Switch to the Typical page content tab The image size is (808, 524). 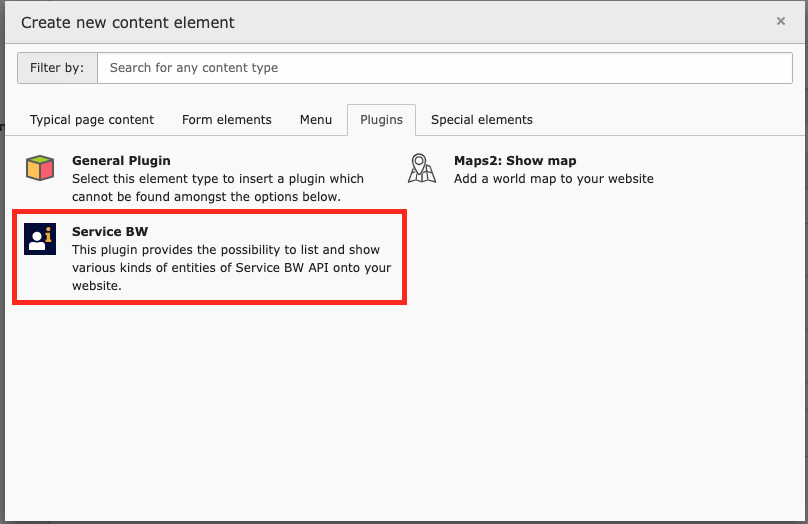[92, 120]
